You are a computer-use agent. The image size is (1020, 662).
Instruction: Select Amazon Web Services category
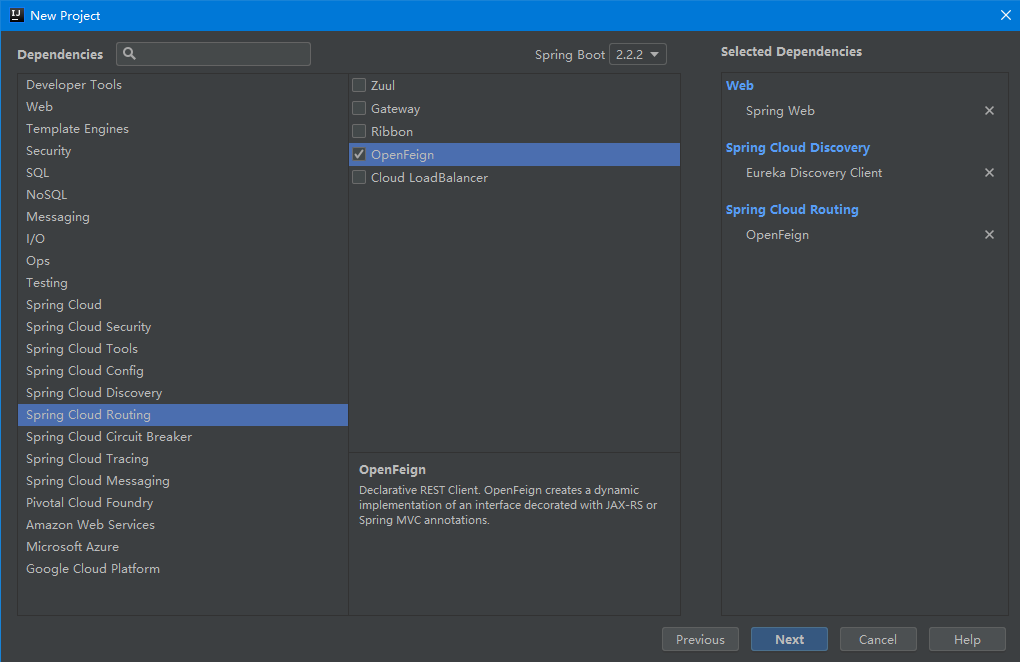tap(183, 525)
